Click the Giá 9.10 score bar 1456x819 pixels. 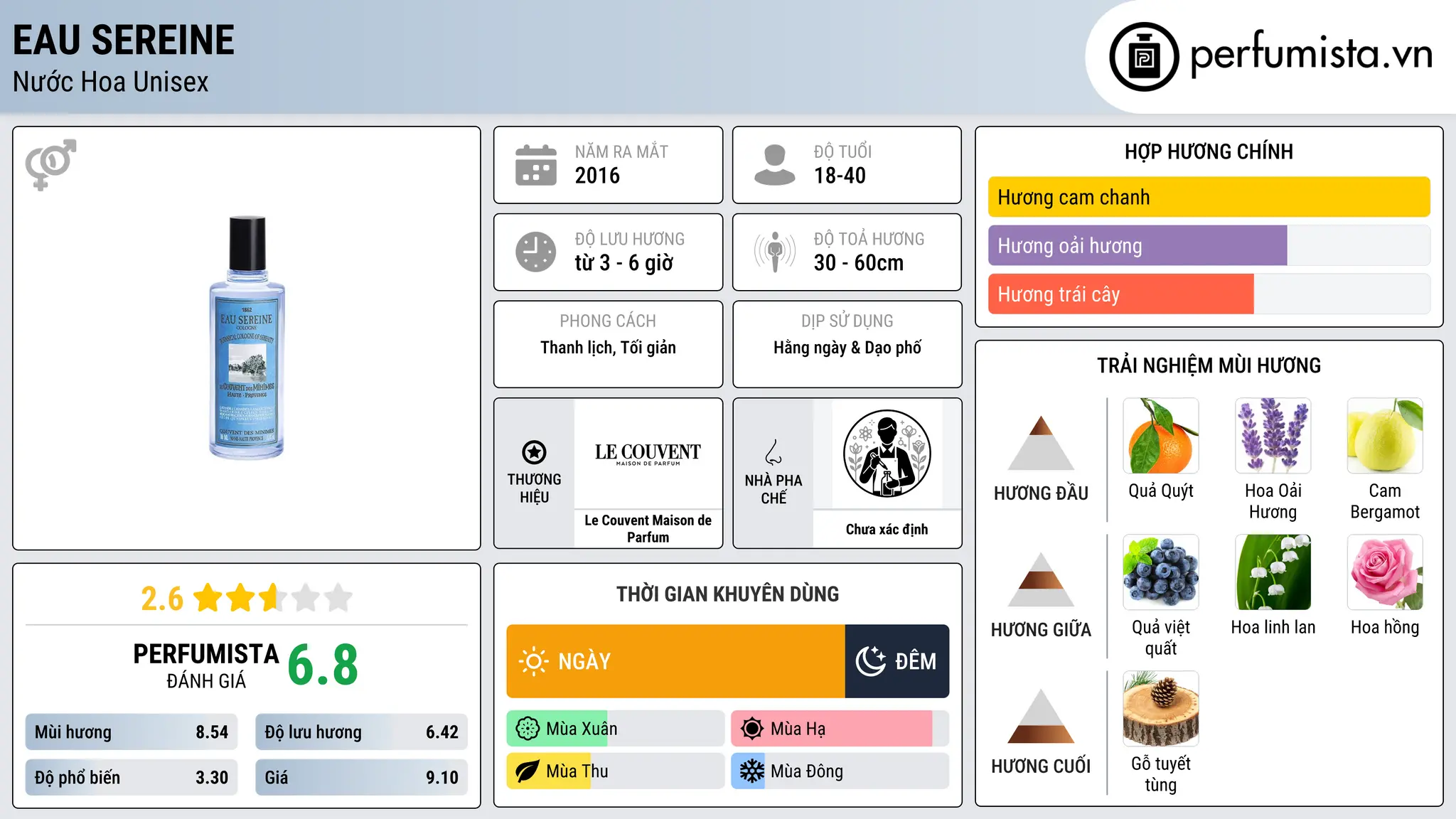point(361,778)
